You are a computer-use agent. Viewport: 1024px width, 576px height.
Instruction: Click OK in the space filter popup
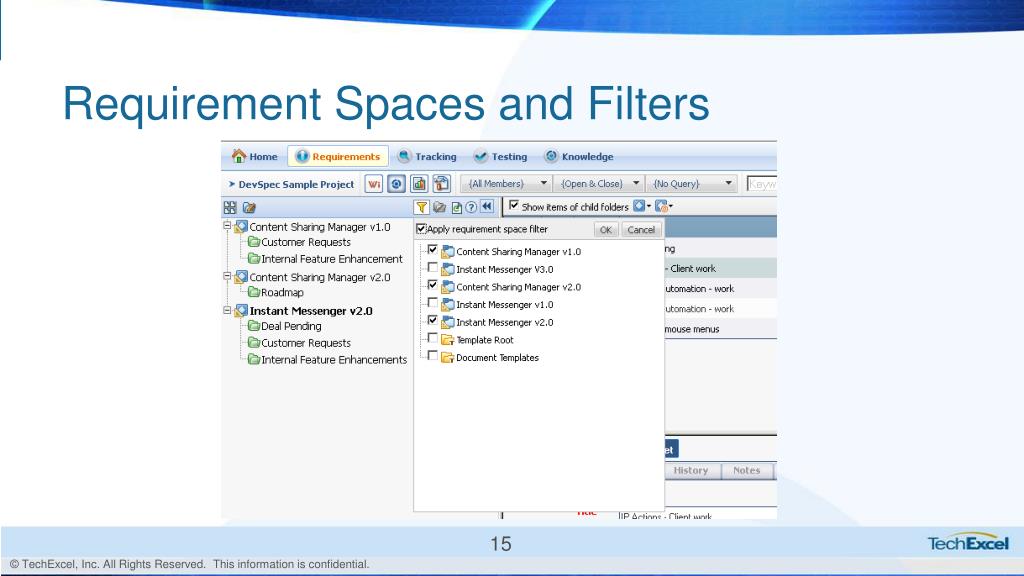pyautogui.click(x=606, y=230)
